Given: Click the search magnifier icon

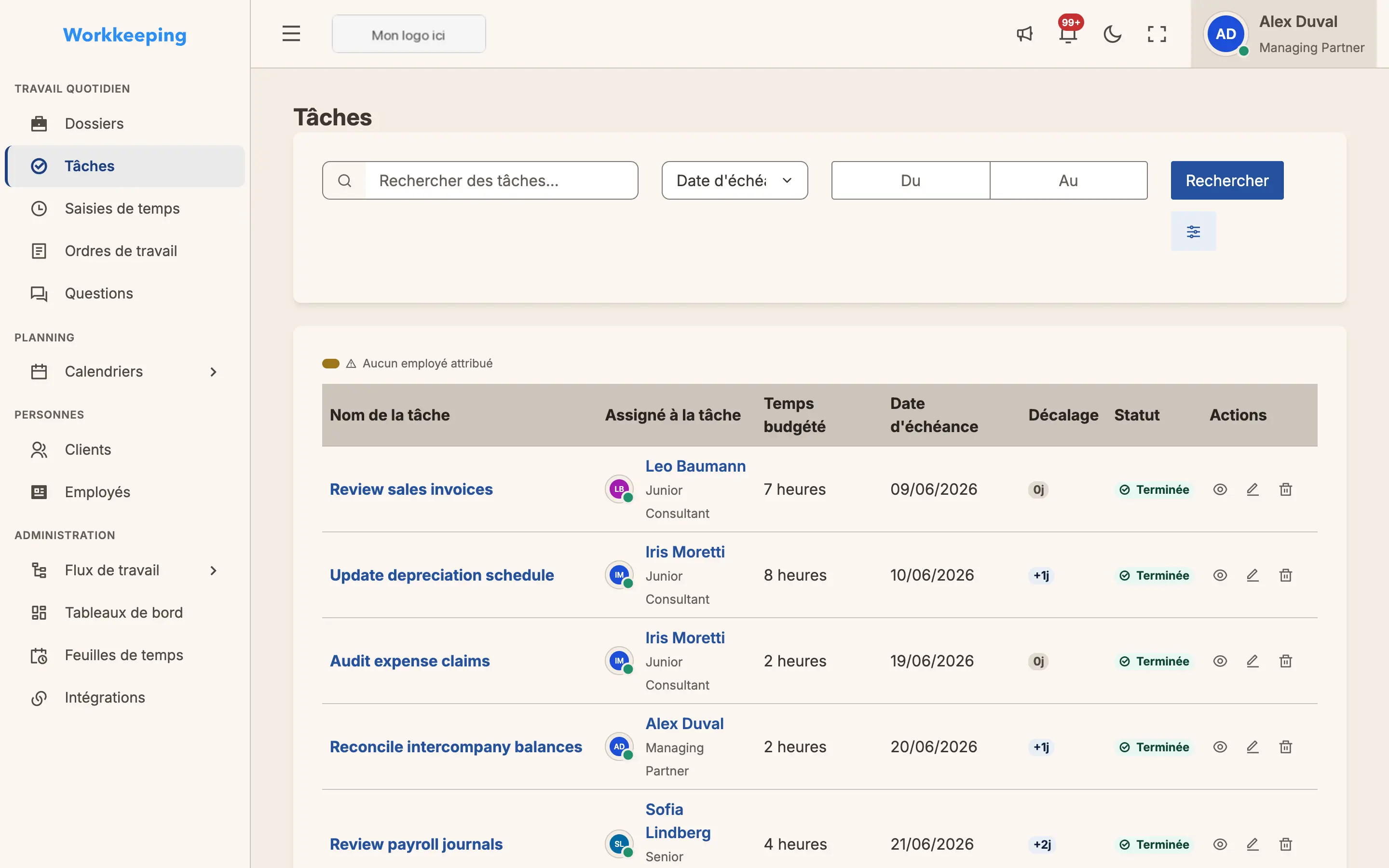Looking at the screenshot, I should click(x=344, y=181).
